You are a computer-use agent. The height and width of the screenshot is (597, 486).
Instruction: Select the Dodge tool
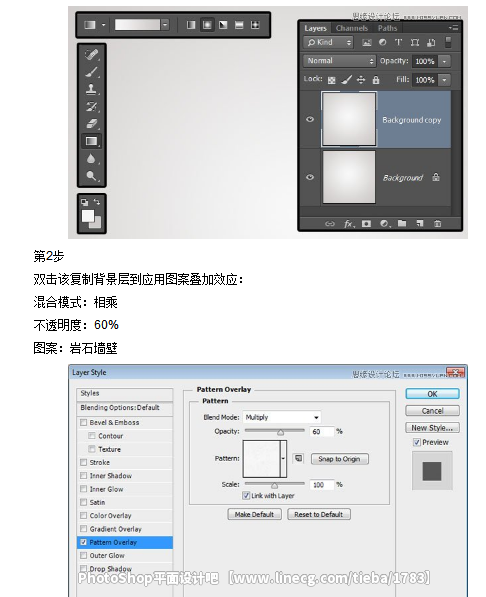(91, 176)
